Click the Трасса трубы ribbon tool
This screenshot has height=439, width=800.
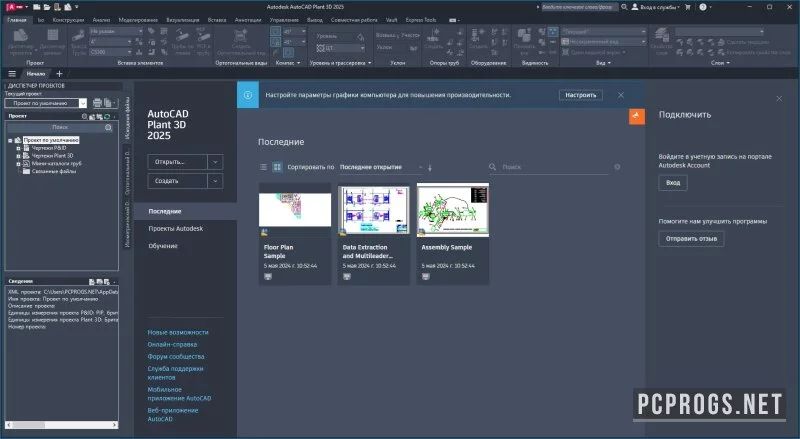pos(79,42)
